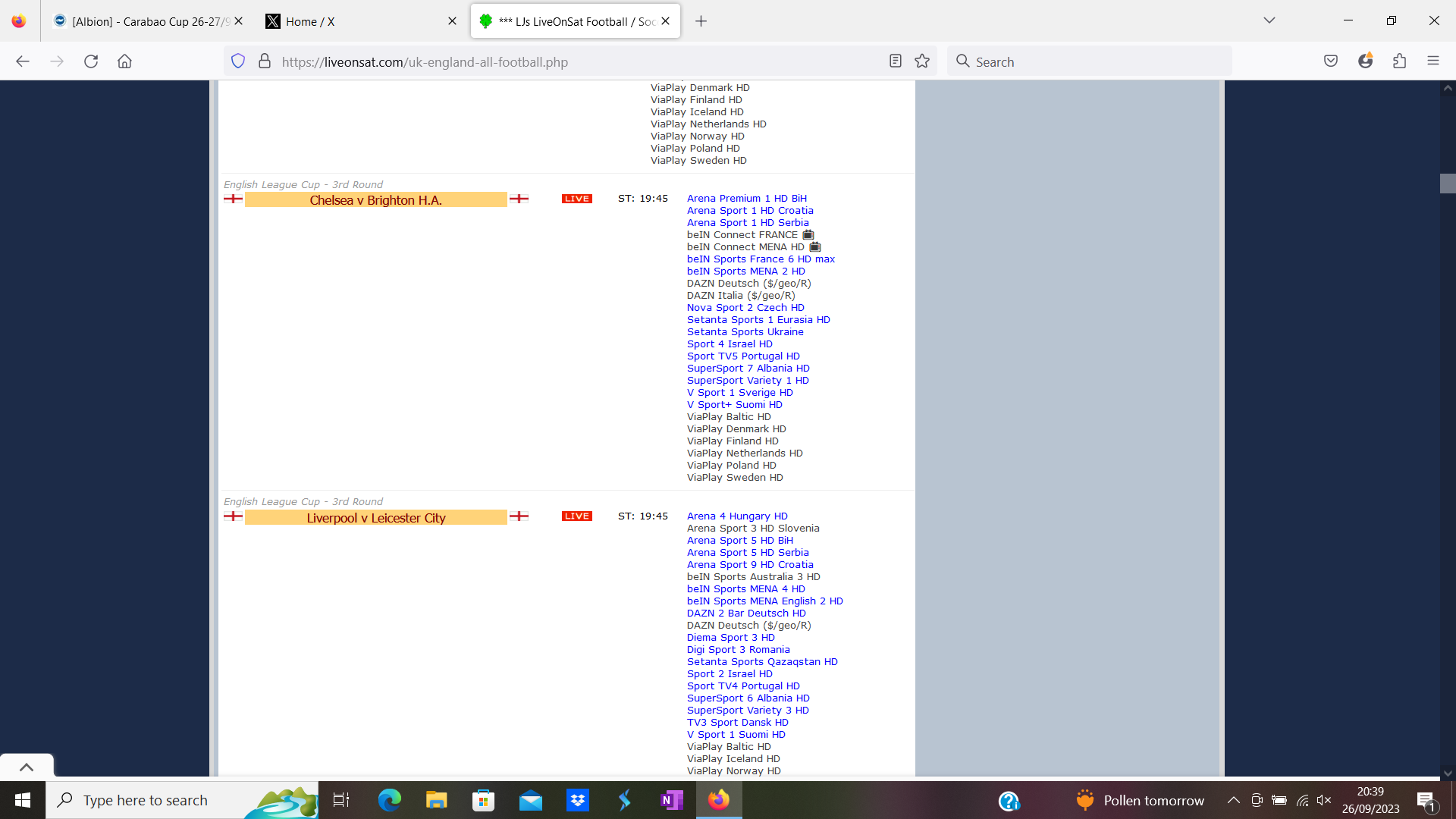
Task: Open beIN Sports MENA English 2 HD link
Action: (765, 601)
